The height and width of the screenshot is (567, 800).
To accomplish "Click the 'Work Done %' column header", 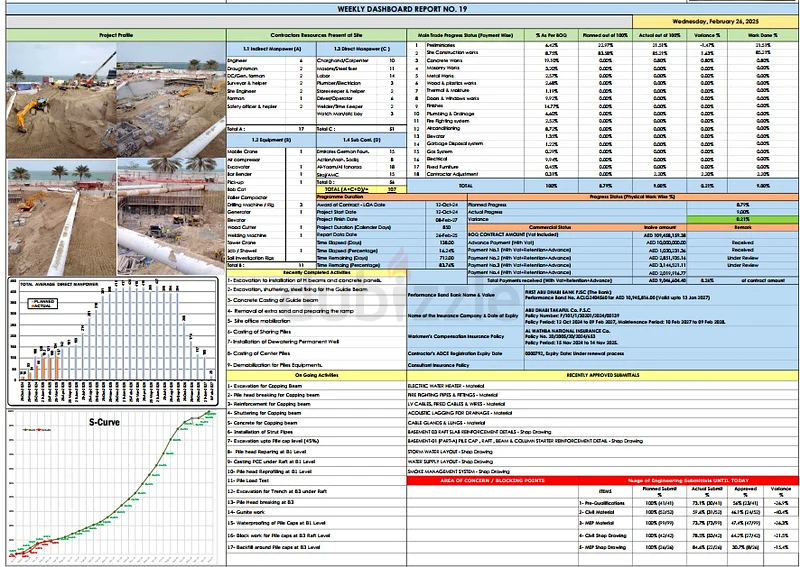I will [763, 35].
